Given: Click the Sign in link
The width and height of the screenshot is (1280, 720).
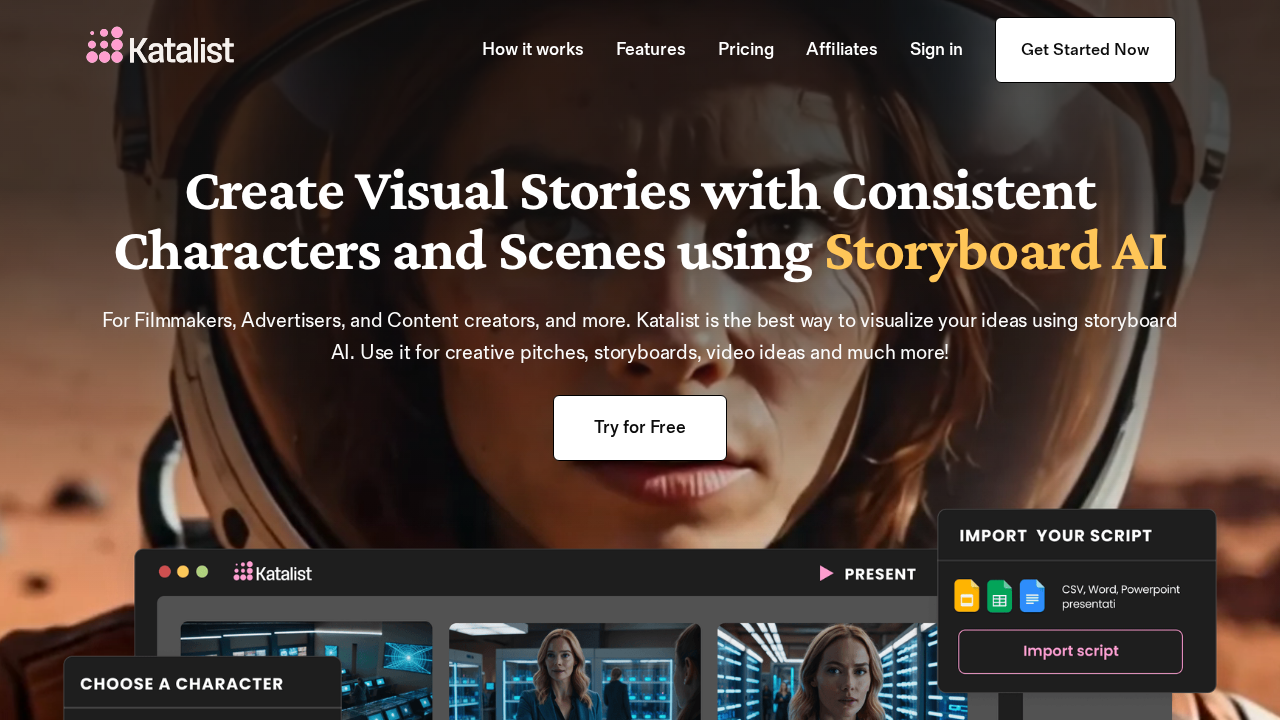Looking at the screenshot, I should click(x=935, y=49).
